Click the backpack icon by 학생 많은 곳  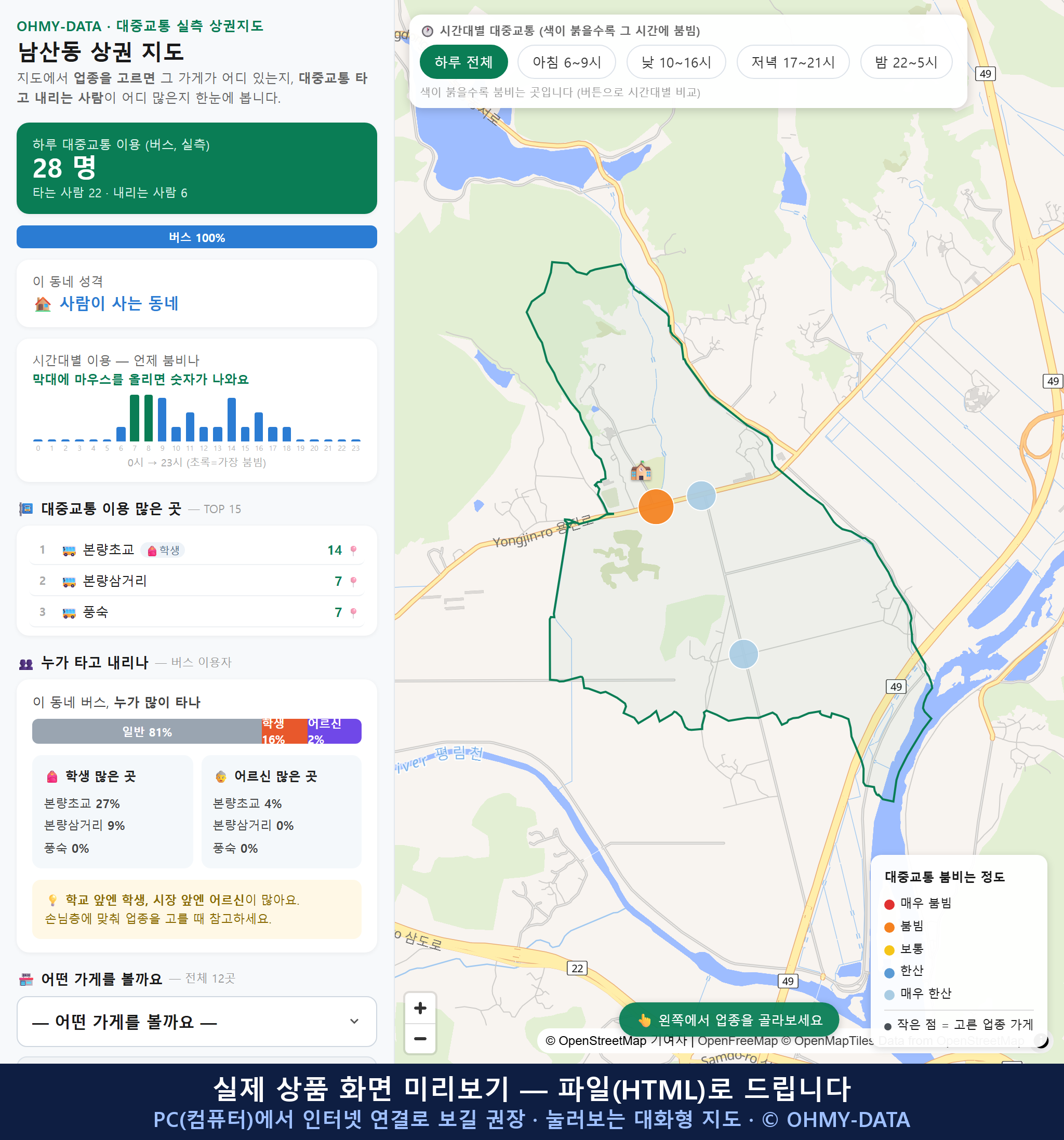click(x=52, y=777)
